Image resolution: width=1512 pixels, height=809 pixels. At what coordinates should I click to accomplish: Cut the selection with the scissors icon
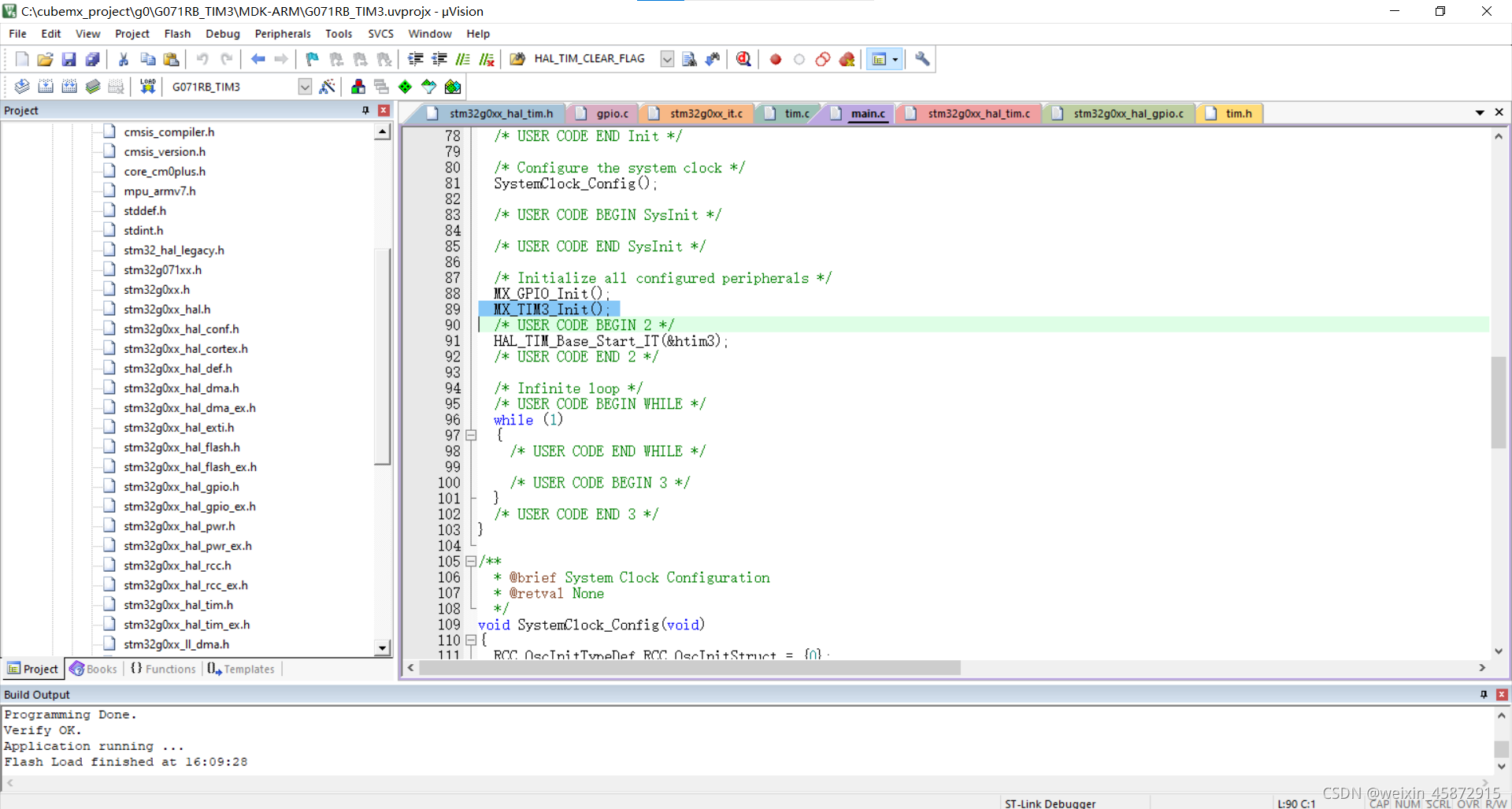pos(124,59)
